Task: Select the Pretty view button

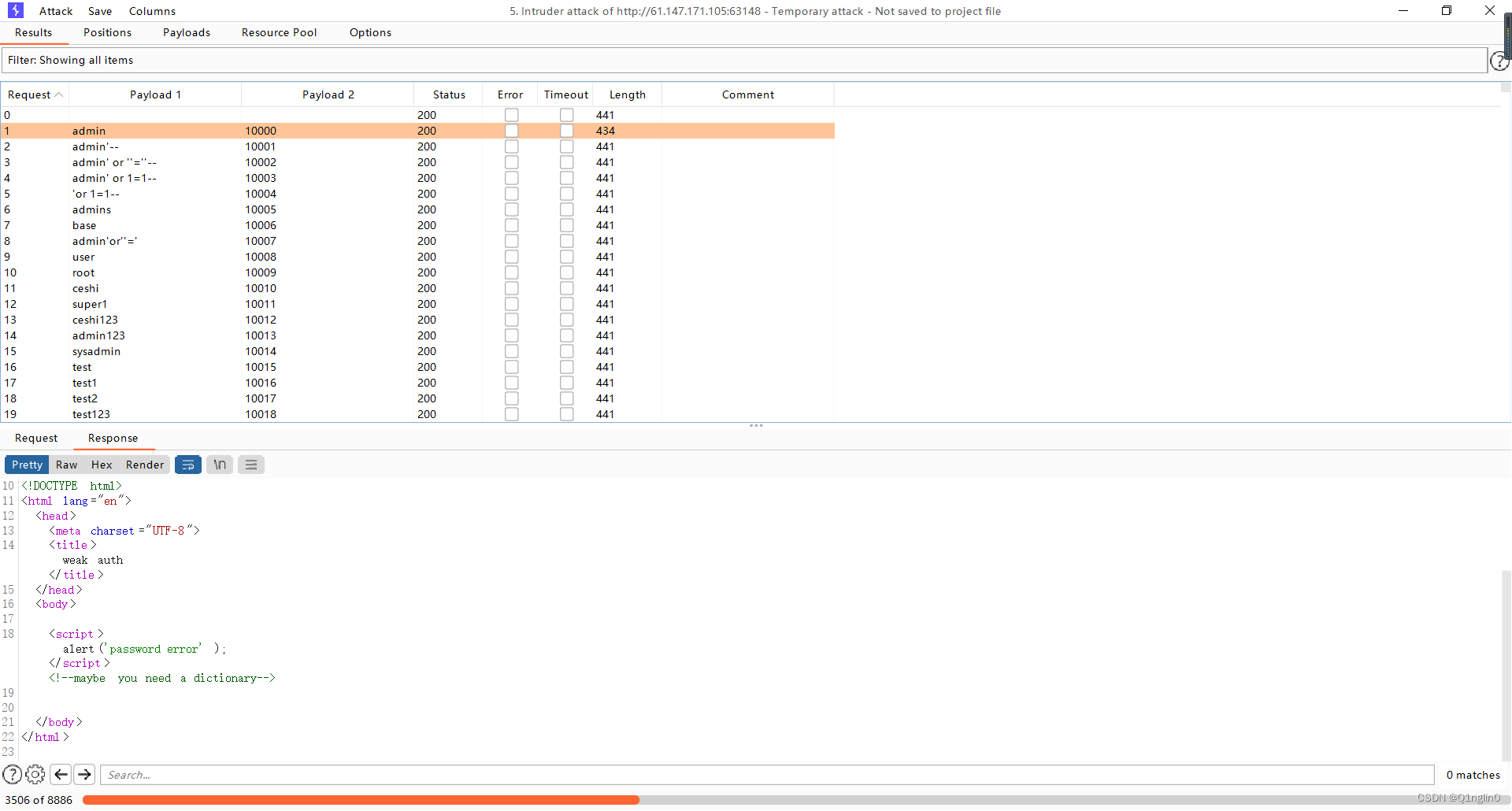Action: (27, 465)
